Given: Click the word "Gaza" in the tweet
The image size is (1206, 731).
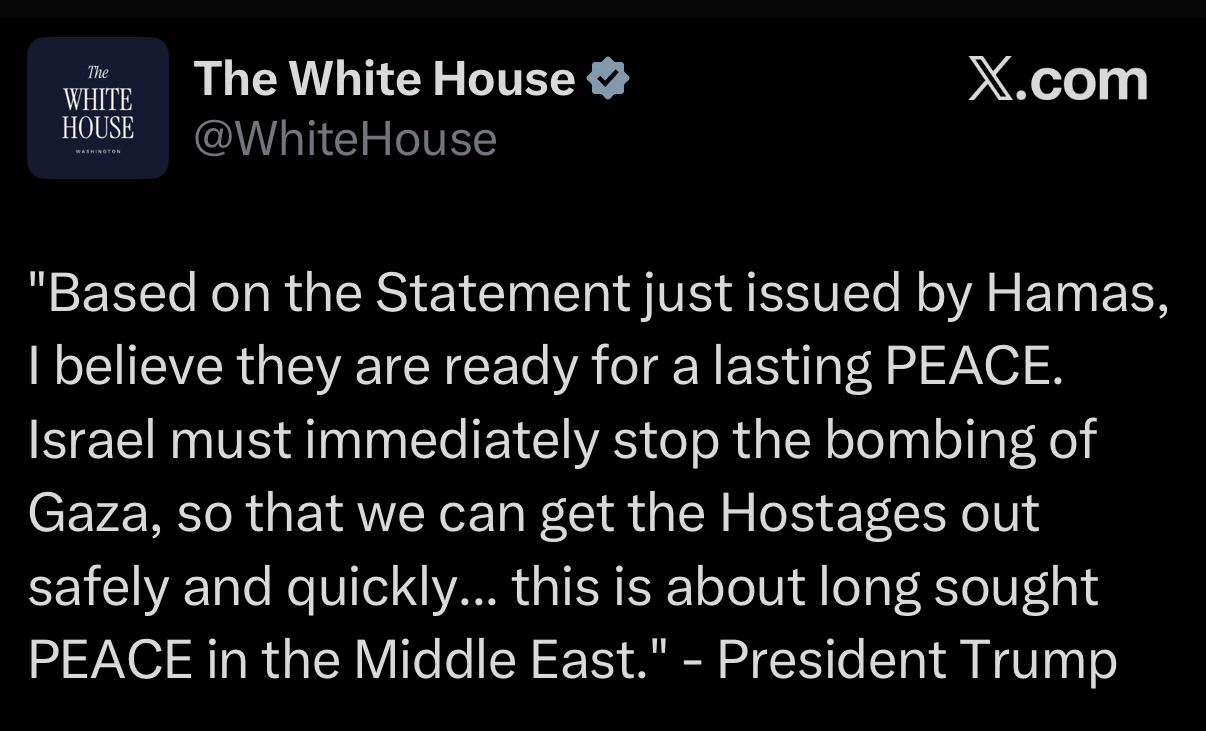Looking at the screenshot, I should [x=89, y=514].
